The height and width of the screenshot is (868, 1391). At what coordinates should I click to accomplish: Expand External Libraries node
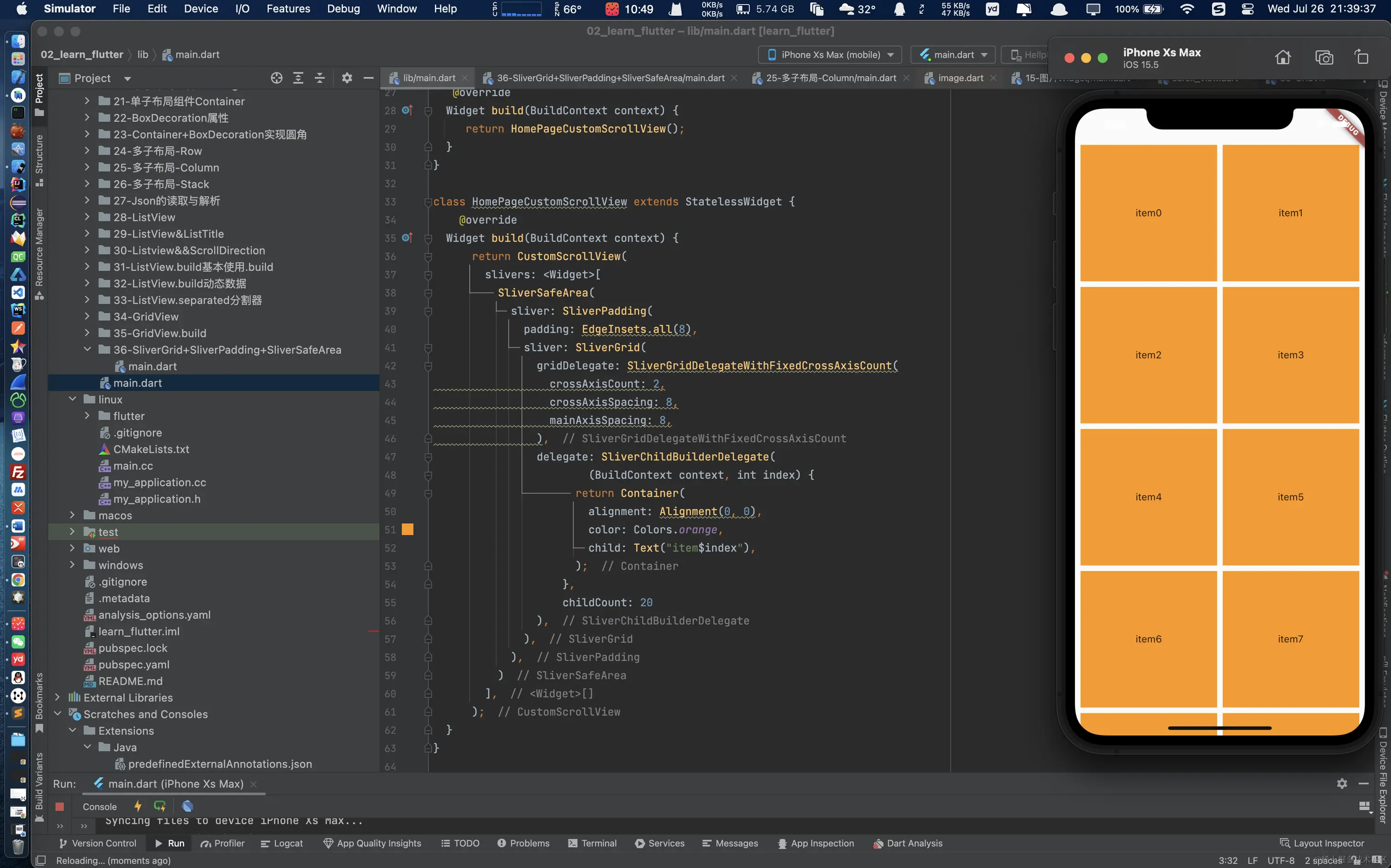57,697
